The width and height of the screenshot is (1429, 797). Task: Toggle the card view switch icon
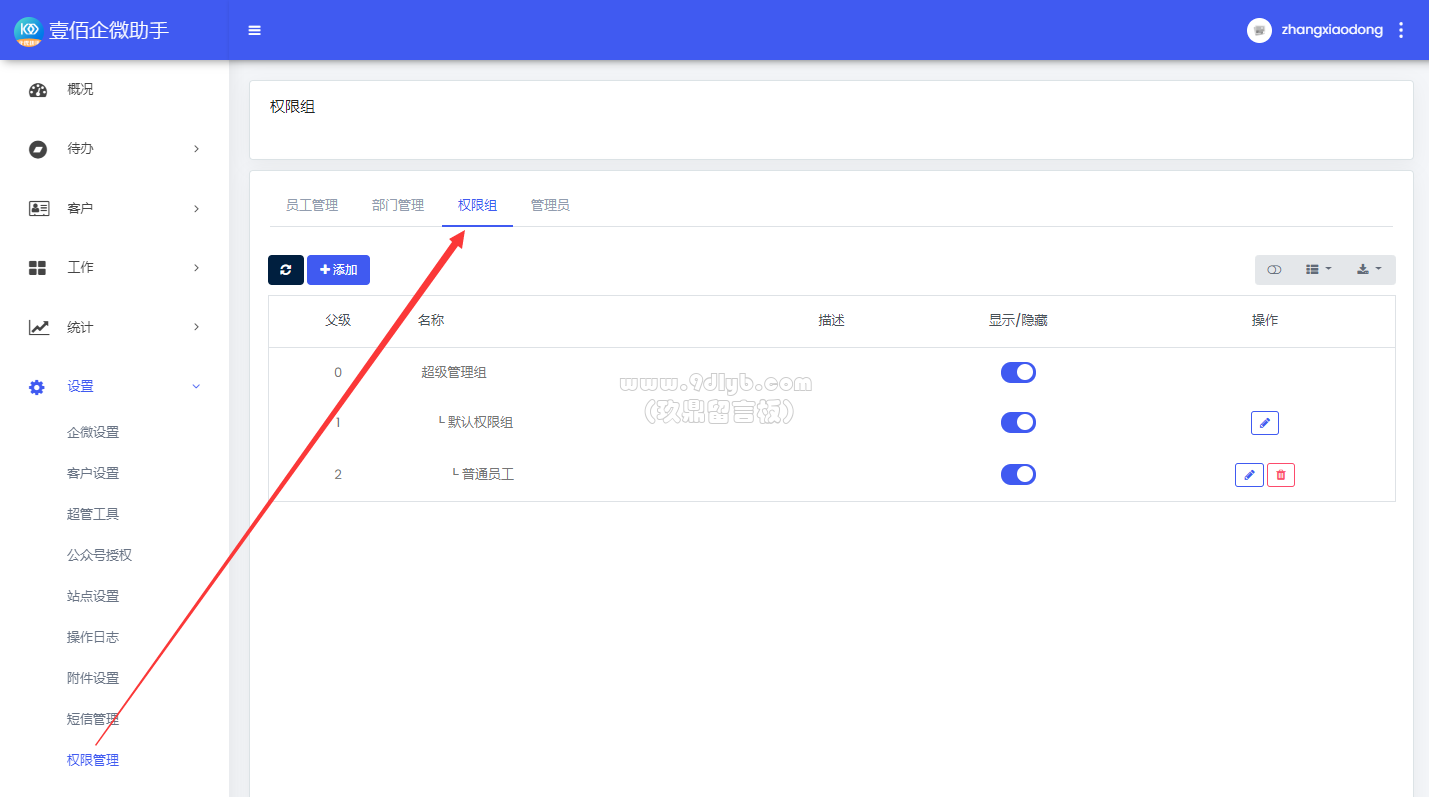1274,270
